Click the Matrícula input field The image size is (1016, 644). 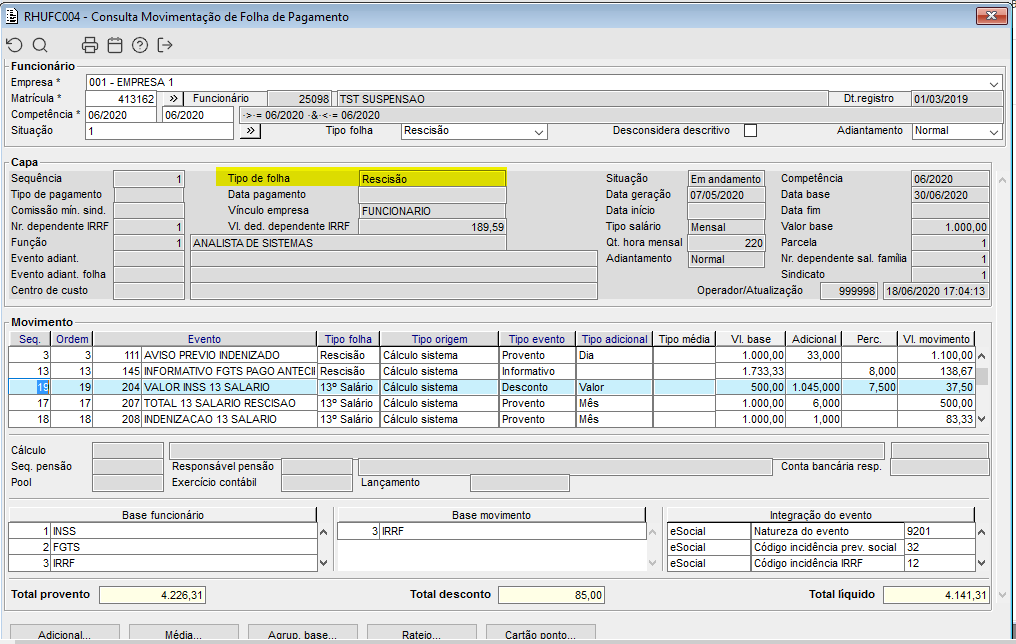tap(121, 99)
